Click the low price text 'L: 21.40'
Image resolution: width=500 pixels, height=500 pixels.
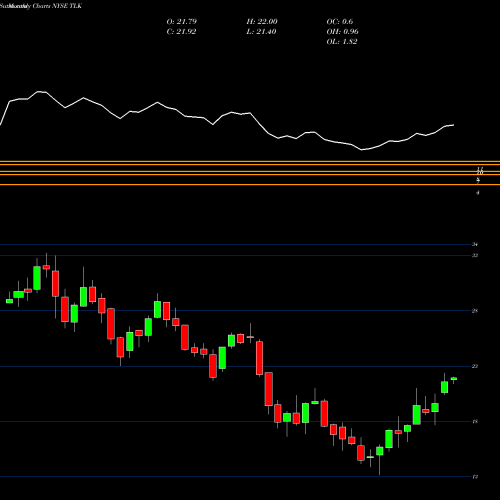coord(261,32)
